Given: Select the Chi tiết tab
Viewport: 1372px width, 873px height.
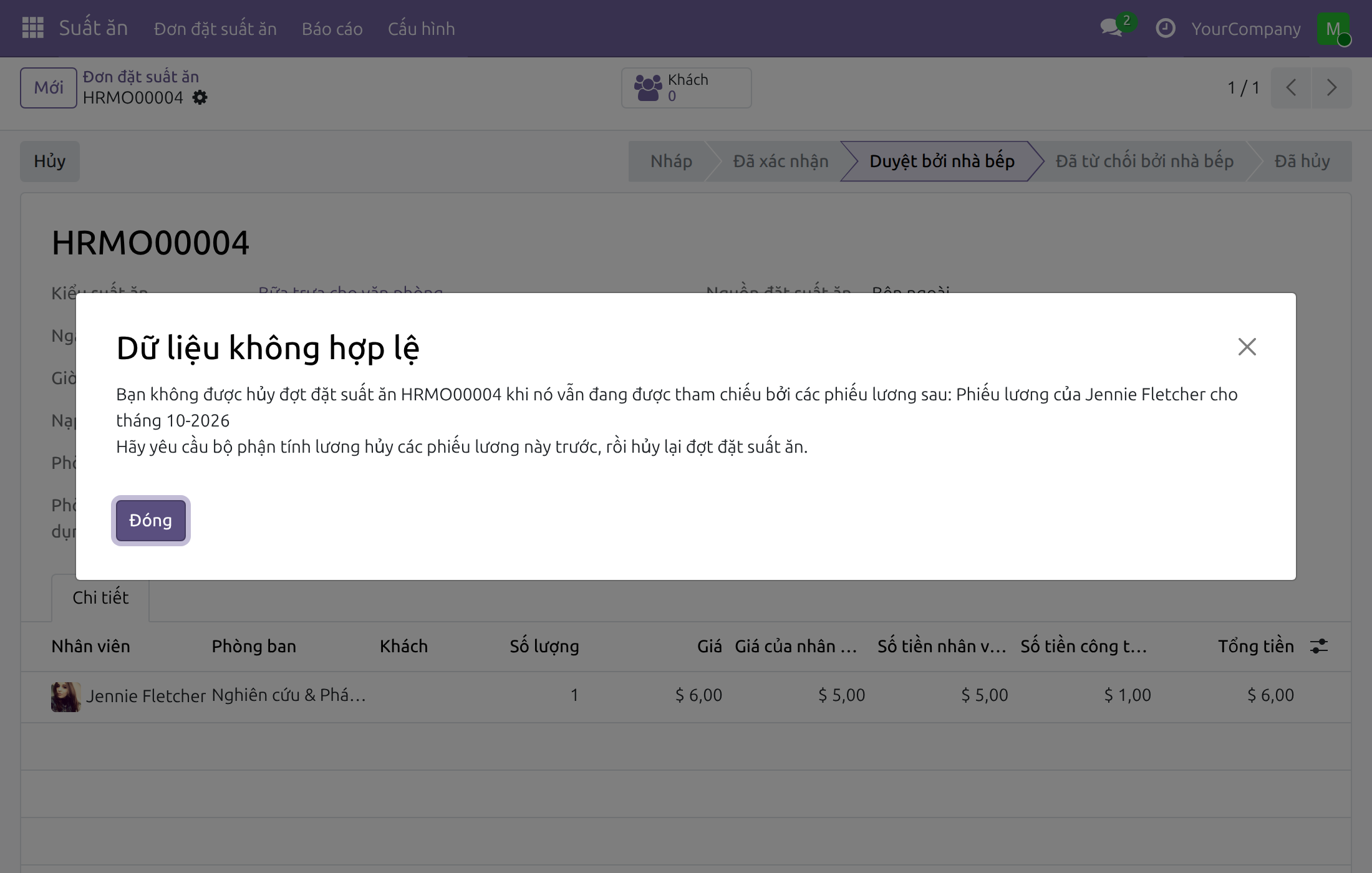Looking at the screenshot, I should pos(100,597).
